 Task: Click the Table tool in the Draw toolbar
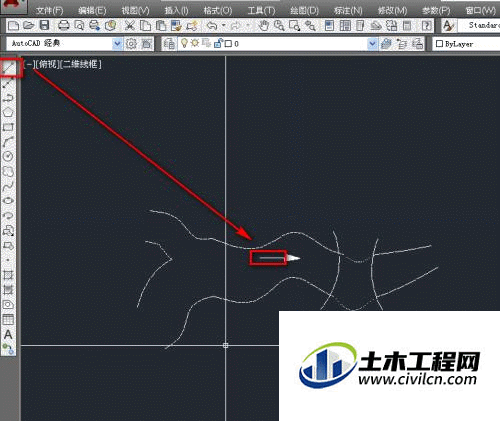[8, 319]
